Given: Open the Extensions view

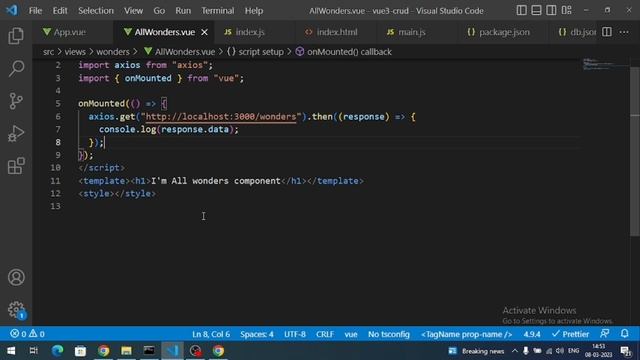Looking at the screenshot, I should [x=16, y=166].
